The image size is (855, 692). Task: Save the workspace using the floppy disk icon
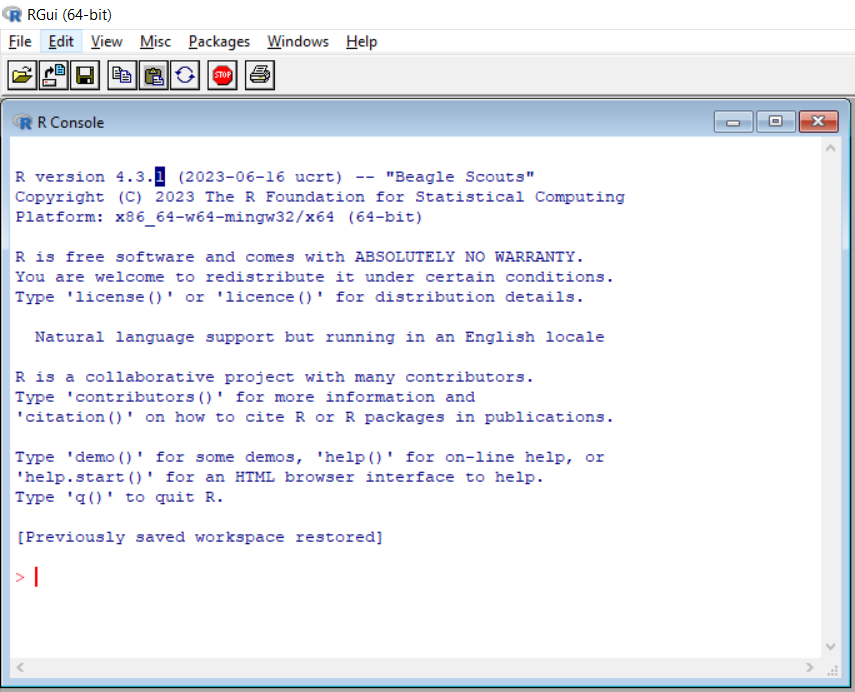pos(85,75)
